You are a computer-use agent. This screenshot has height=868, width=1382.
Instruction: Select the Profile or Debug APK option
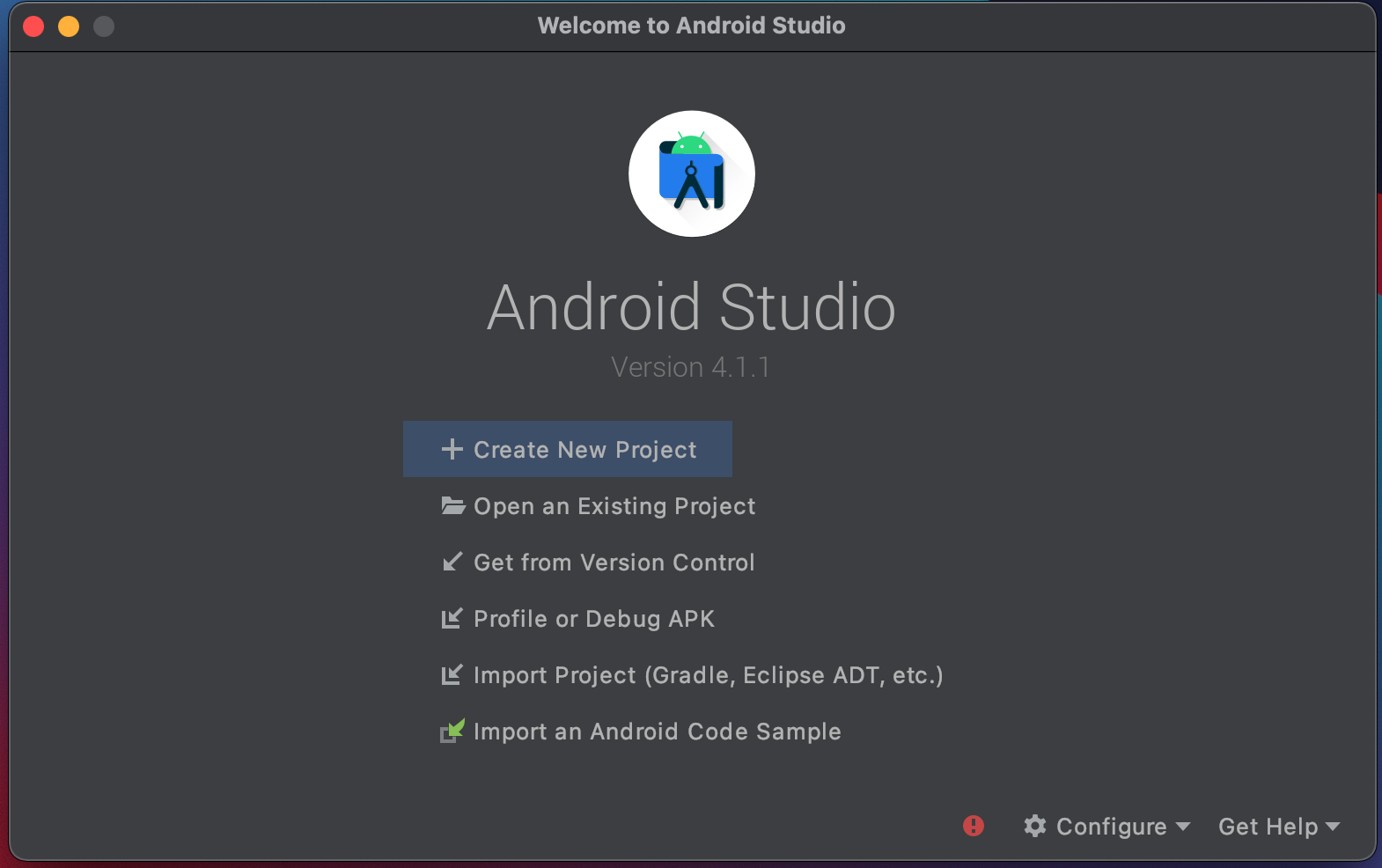point(593,619)
